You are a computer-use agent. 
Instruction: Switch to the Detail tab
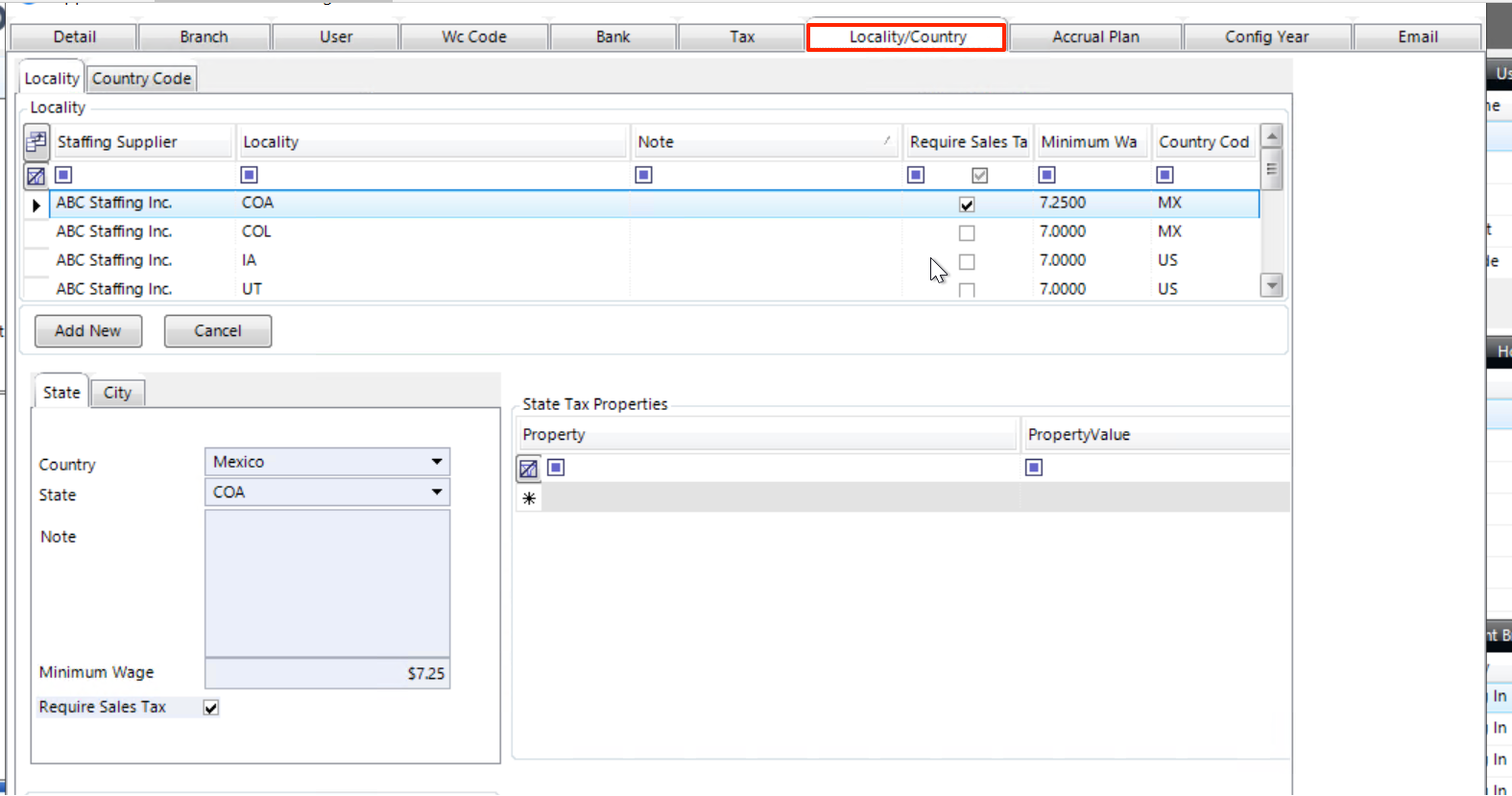coord(74,36)
